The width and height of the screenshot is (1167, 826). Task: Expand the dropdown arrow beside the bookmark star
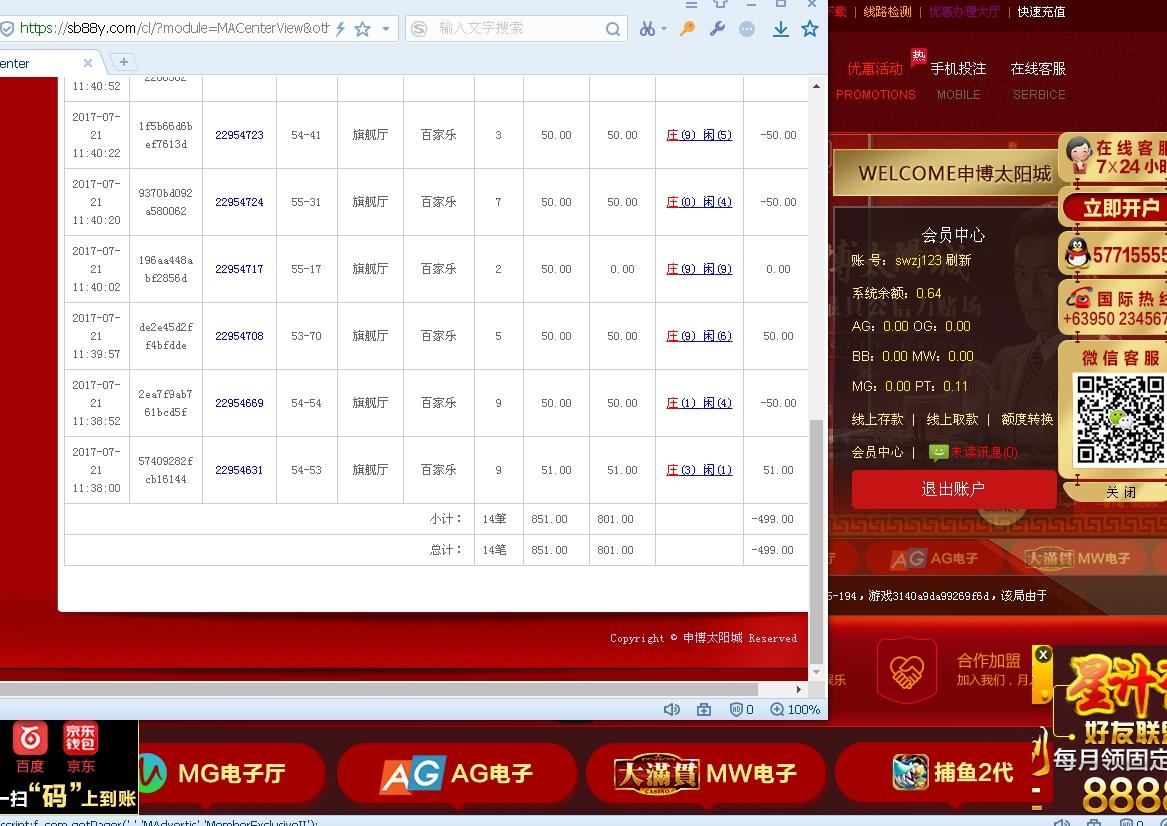point(386,29)
